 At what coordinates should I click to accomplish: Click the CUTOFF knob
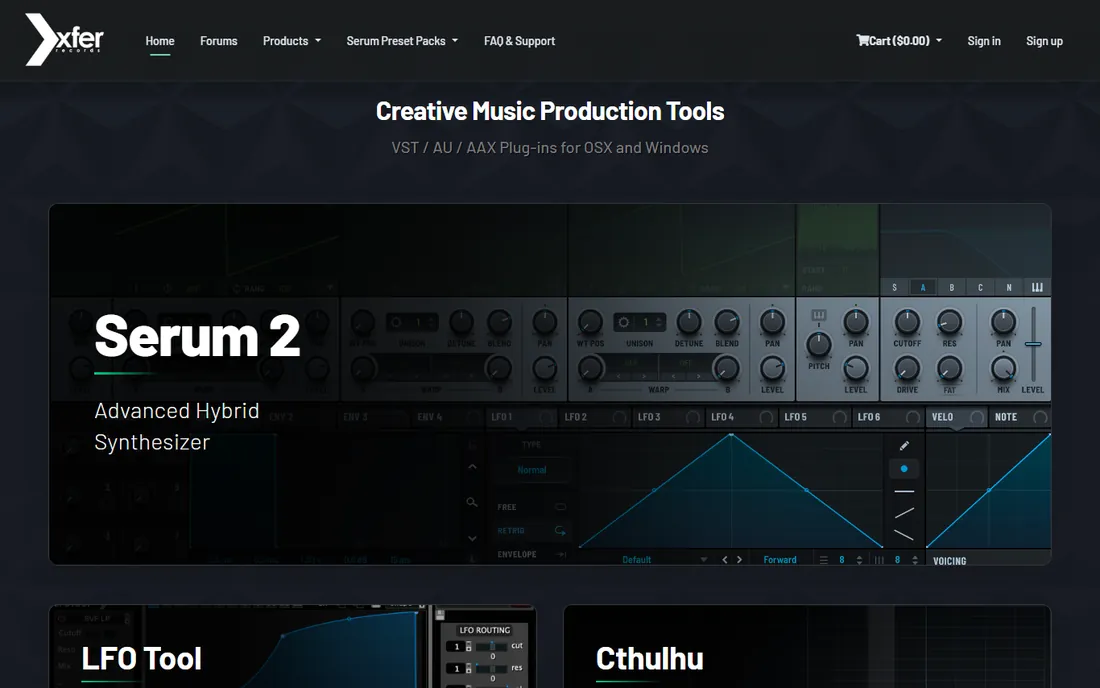coord(907,322)
